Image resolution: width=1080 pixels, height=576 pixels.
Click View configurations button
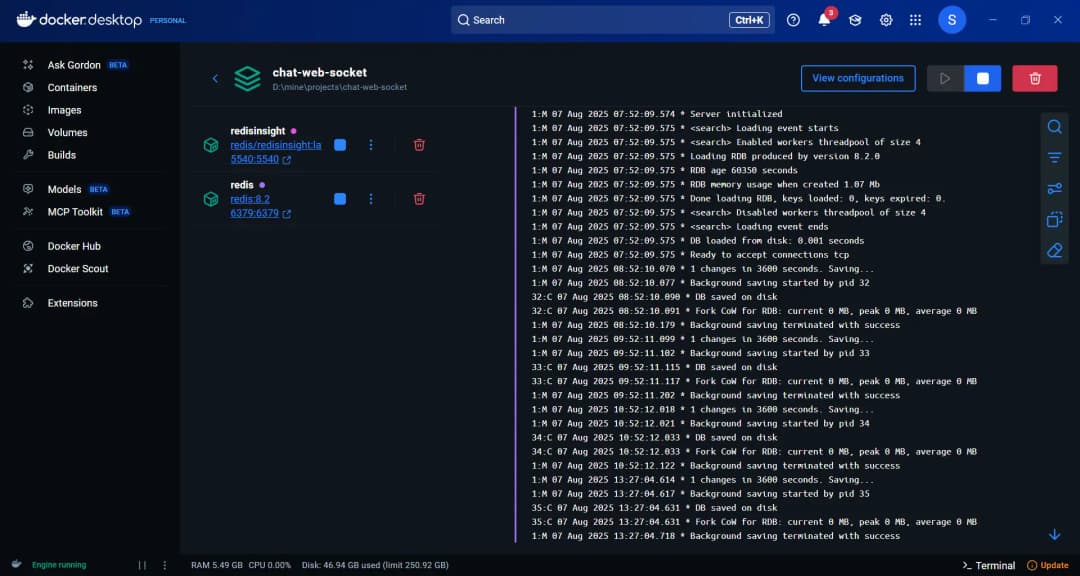click(858, 79)
